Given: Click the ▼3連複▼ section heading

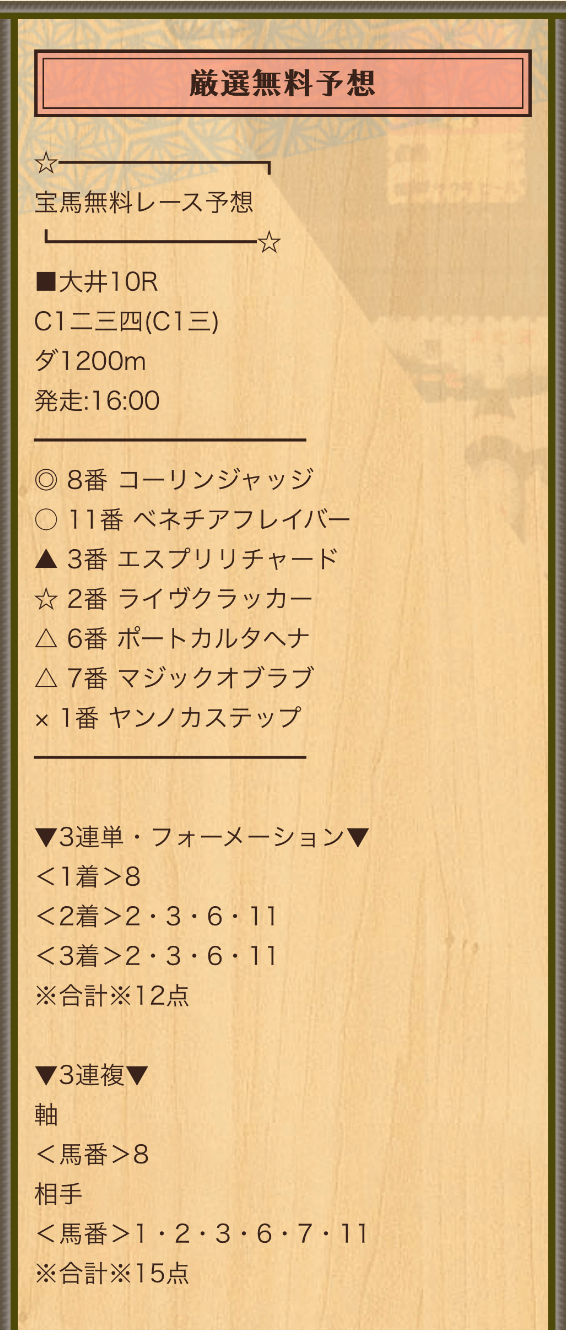Looking at the screenshot, I should (x=92, y=1075).
